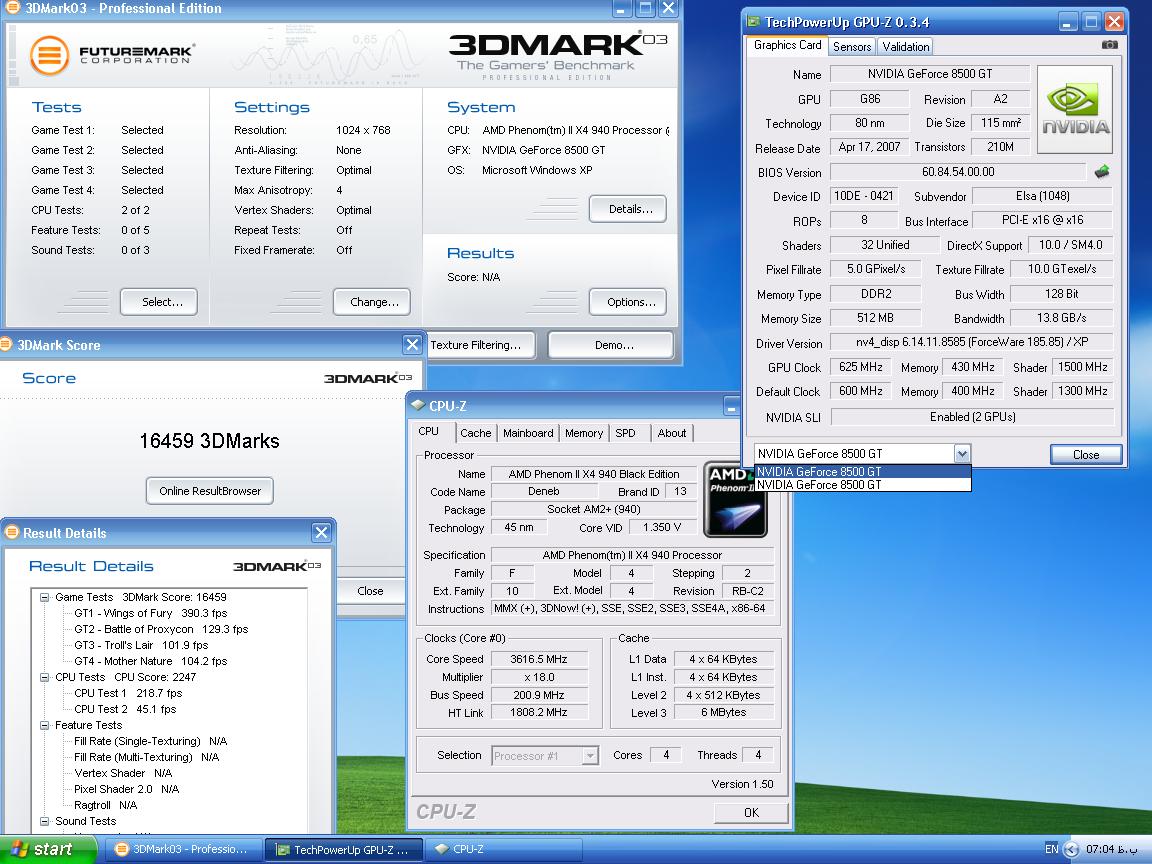Select the Pixel Shader 2.0 row
The width and height of the screenshot is (1152, 864).
point(126,790)
